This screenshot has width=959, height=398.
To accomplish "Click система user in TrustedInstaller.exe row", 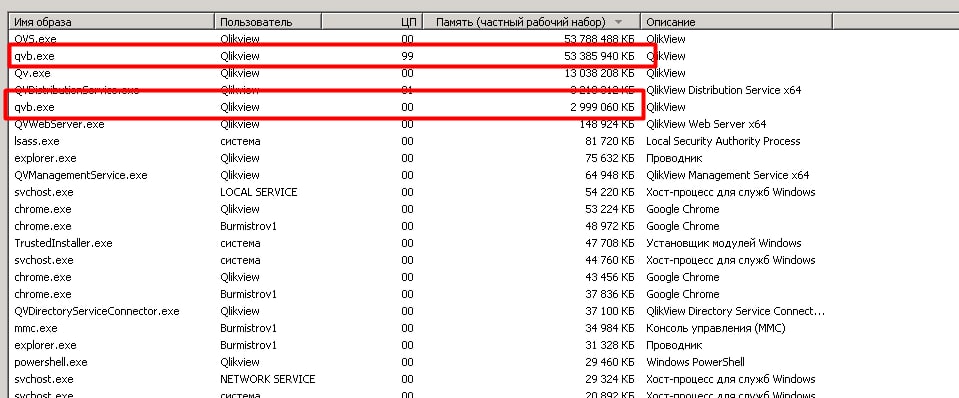I will [240, 243].
